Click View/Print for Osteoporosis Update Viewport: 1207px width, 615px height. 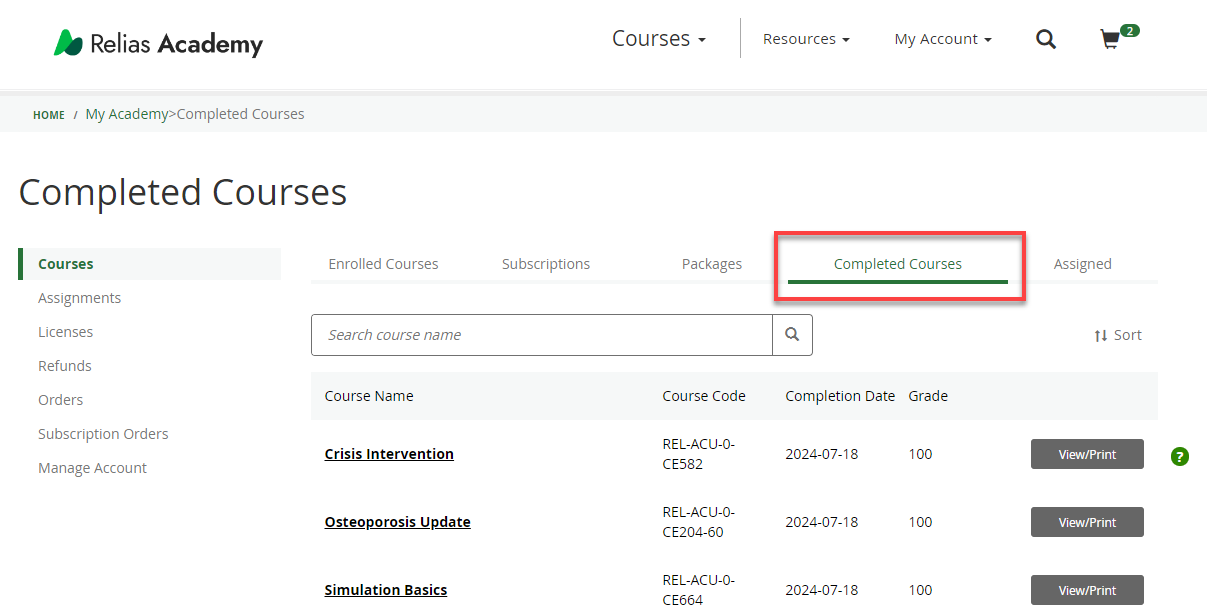click(1087, 522)
